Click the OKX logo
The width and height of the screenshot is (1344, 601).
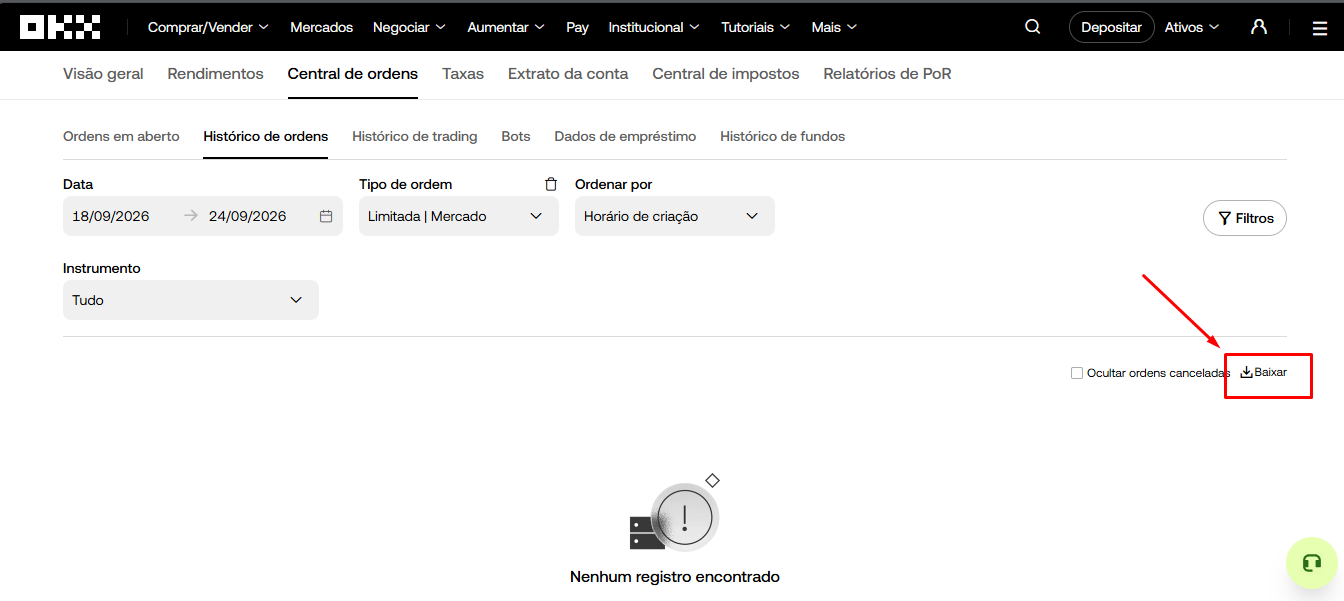tap(60, 27)
